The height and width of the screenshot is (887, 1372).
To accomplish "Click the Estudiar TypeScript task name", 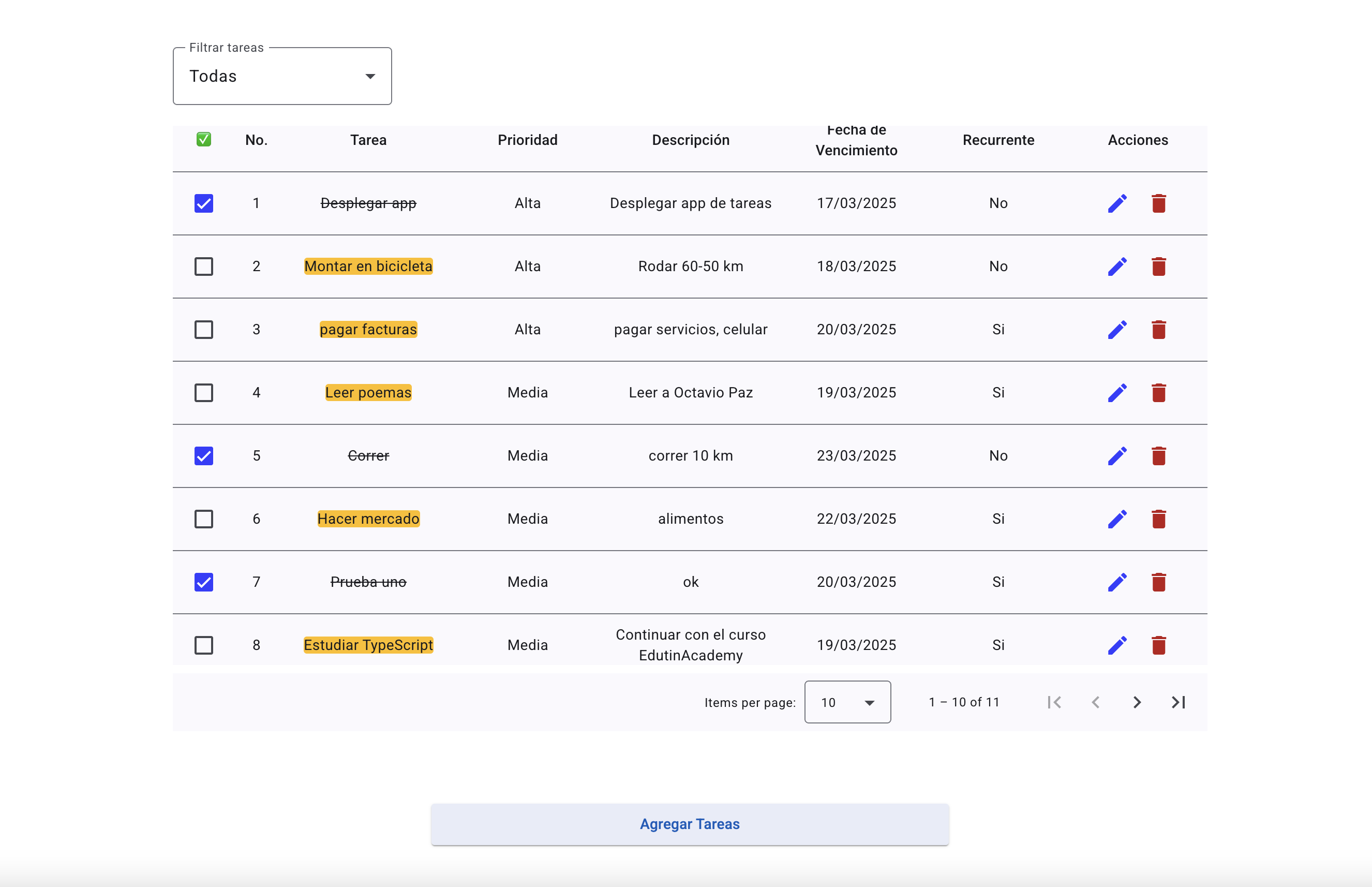I will click(368, 645).
